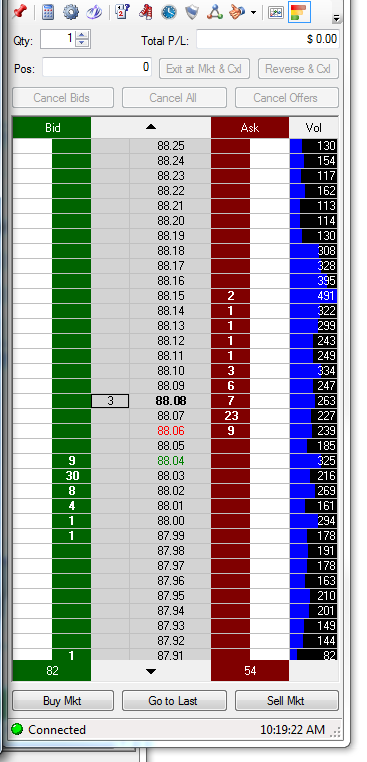Image resolution: width=367 pixels, height=762 pixels.
Task: Click the Bid column header
Action: 52,128
